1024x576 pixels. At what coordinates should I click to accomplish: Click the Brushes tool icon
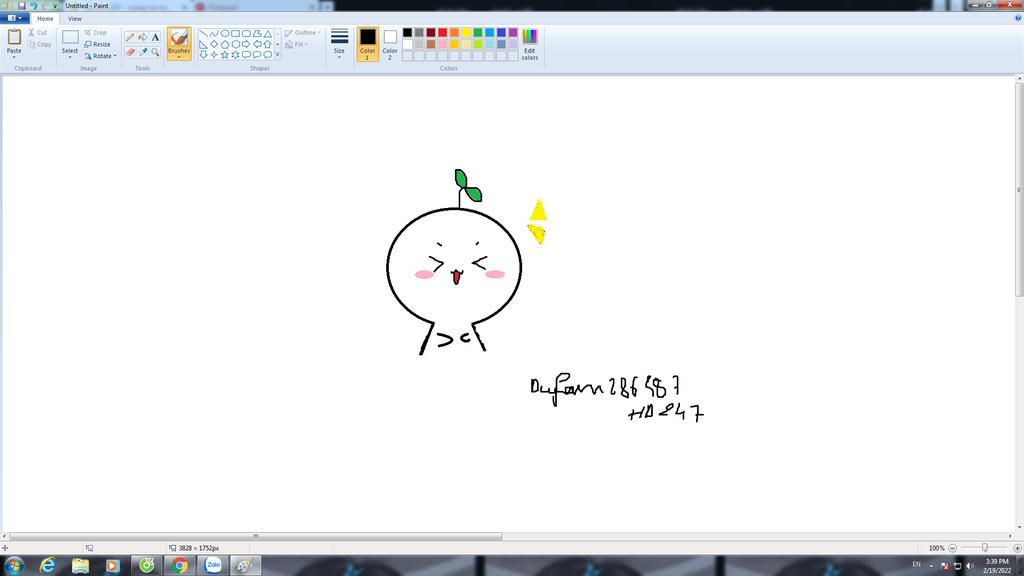[x=179, y=37]
